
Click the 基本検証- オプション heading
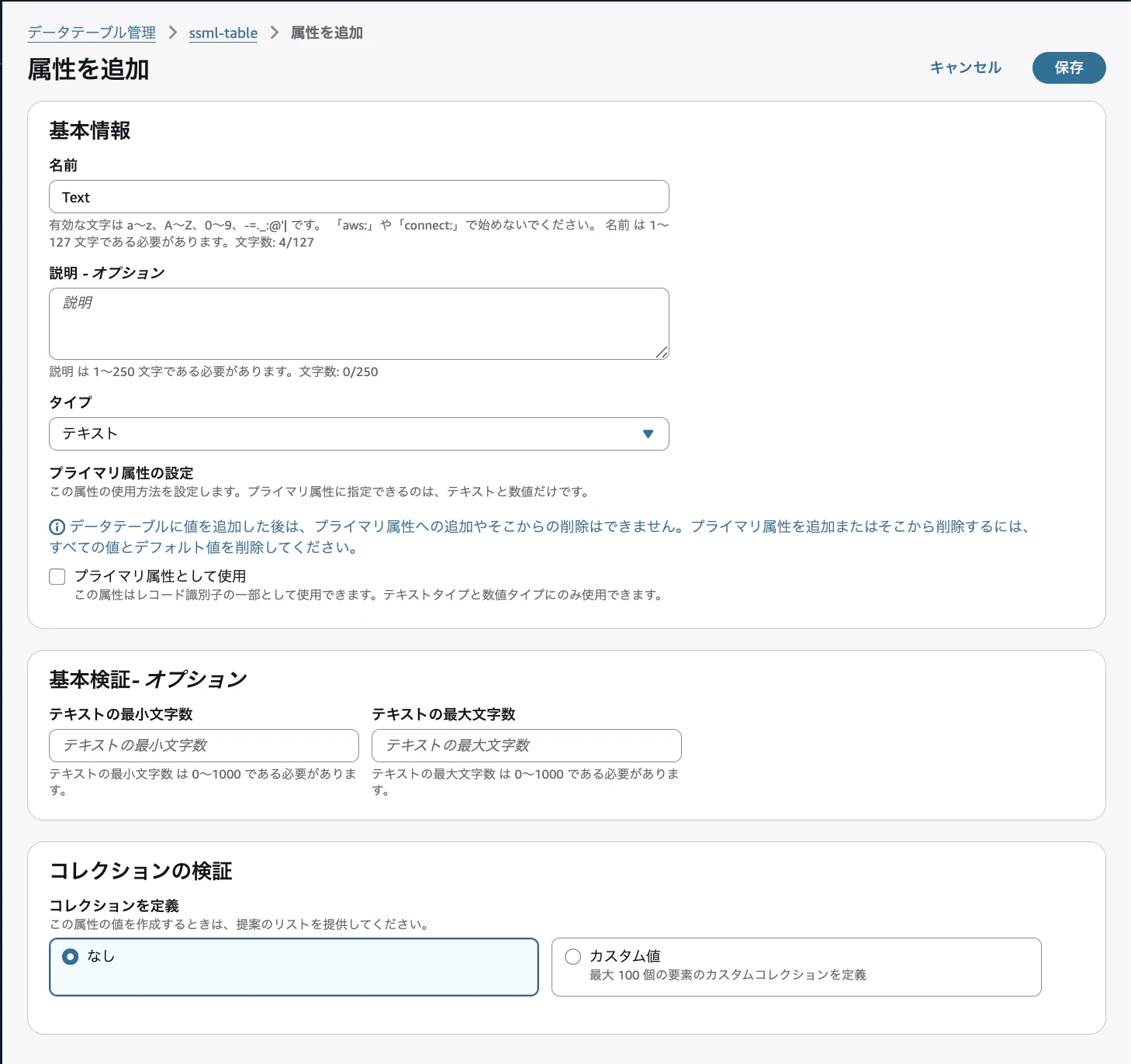pos(148,679)
